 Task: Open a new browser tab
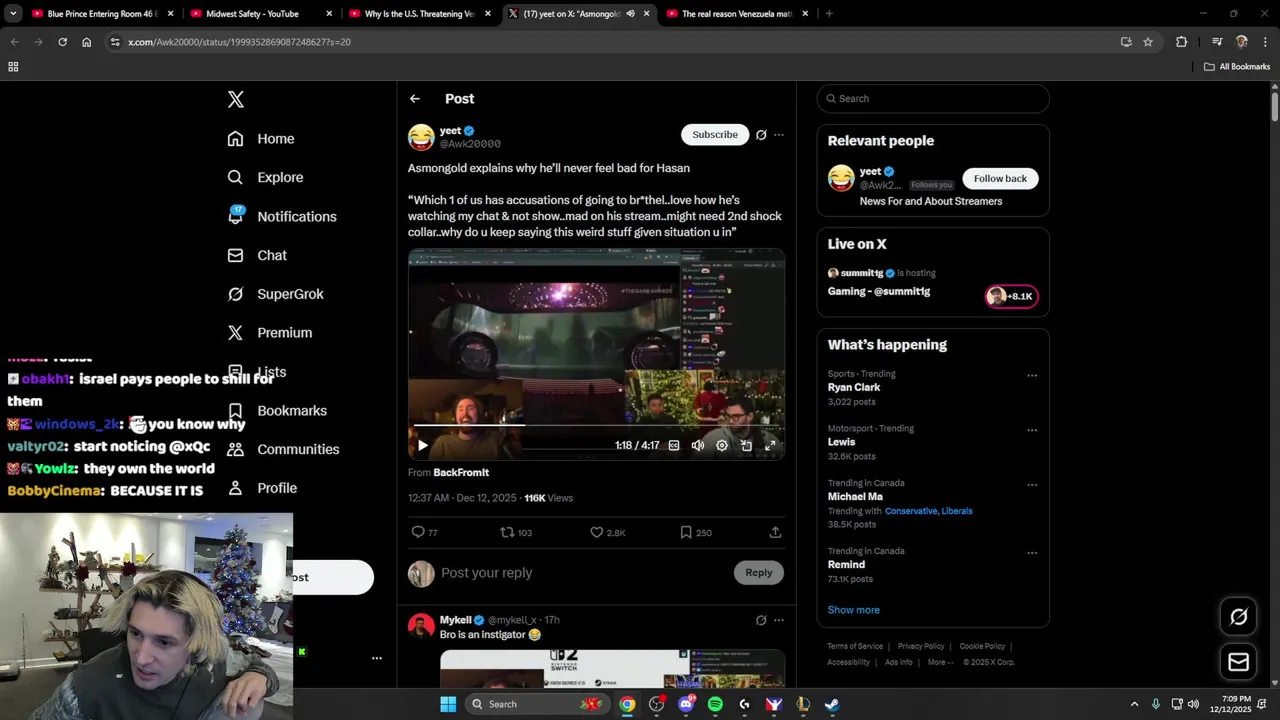[829, 14]
